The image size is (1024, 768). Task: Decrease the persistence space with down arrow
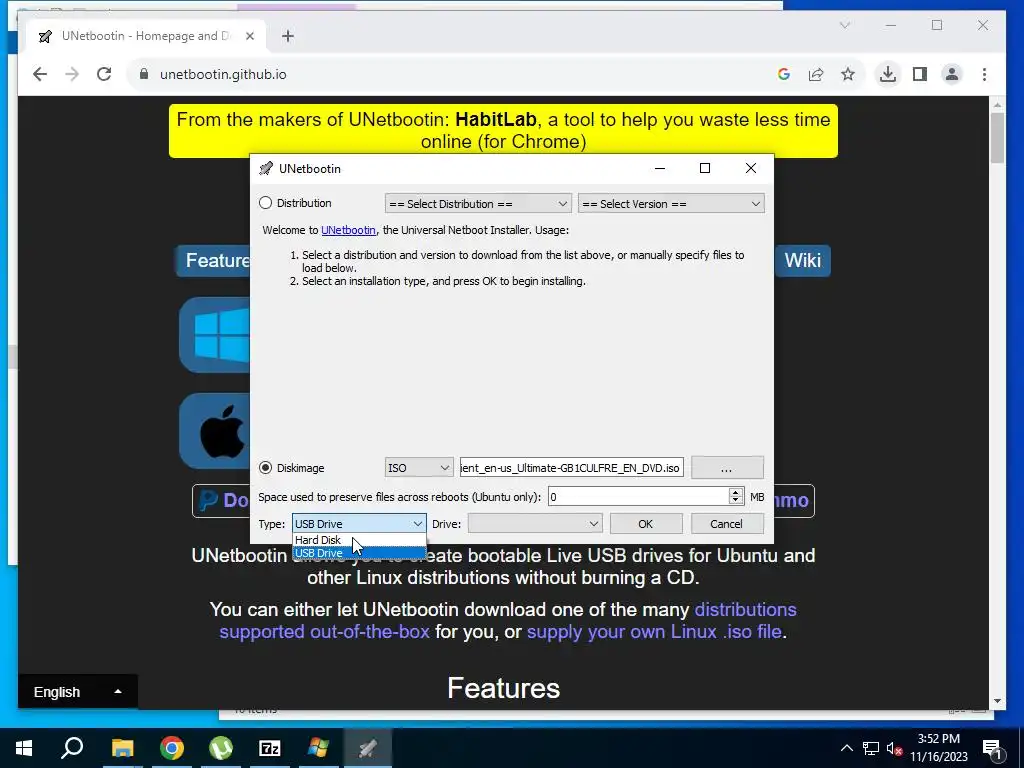(736, 502)
